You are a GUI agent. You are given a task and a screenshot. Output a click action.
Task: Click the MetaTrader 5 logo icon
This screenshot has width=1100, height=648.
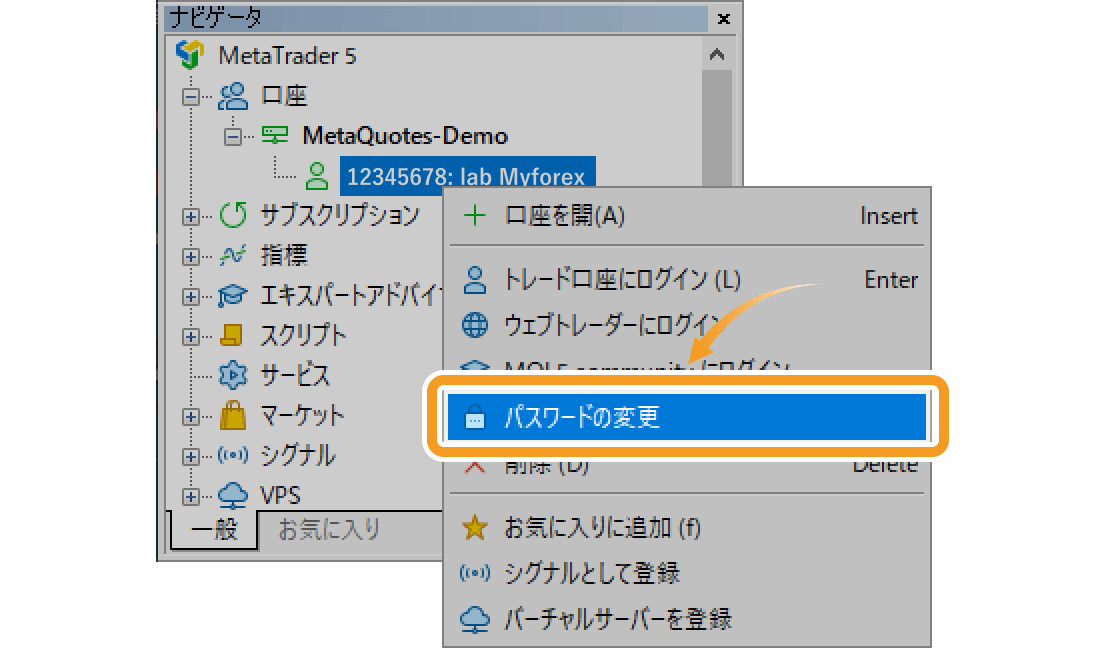[x=189, y=54]
